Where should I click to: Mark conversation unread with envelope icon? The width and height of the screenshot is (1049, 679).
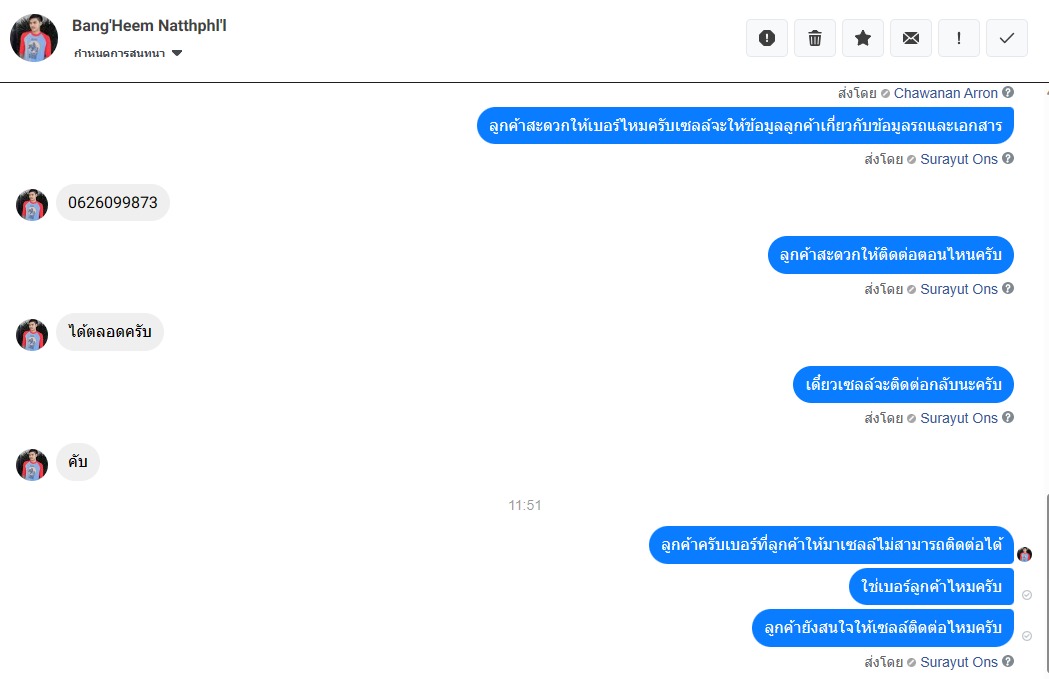[x=911, y=38]
